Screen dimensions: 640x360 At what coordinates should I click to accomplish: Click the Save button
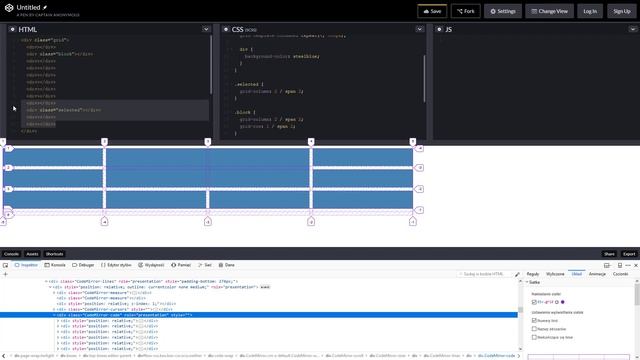coord(432,11)
